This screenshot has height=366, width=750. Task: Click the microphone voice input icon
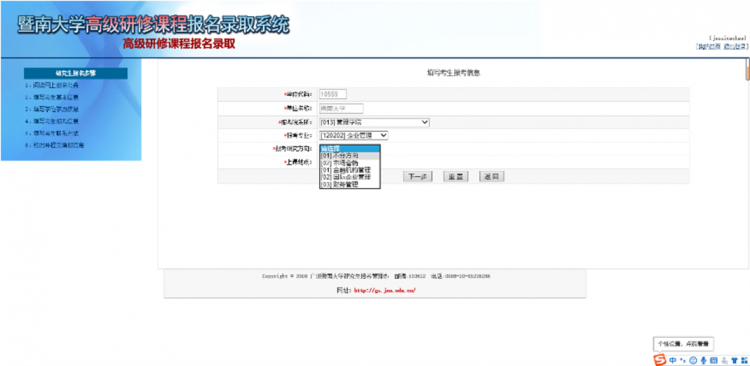[703, 360]
